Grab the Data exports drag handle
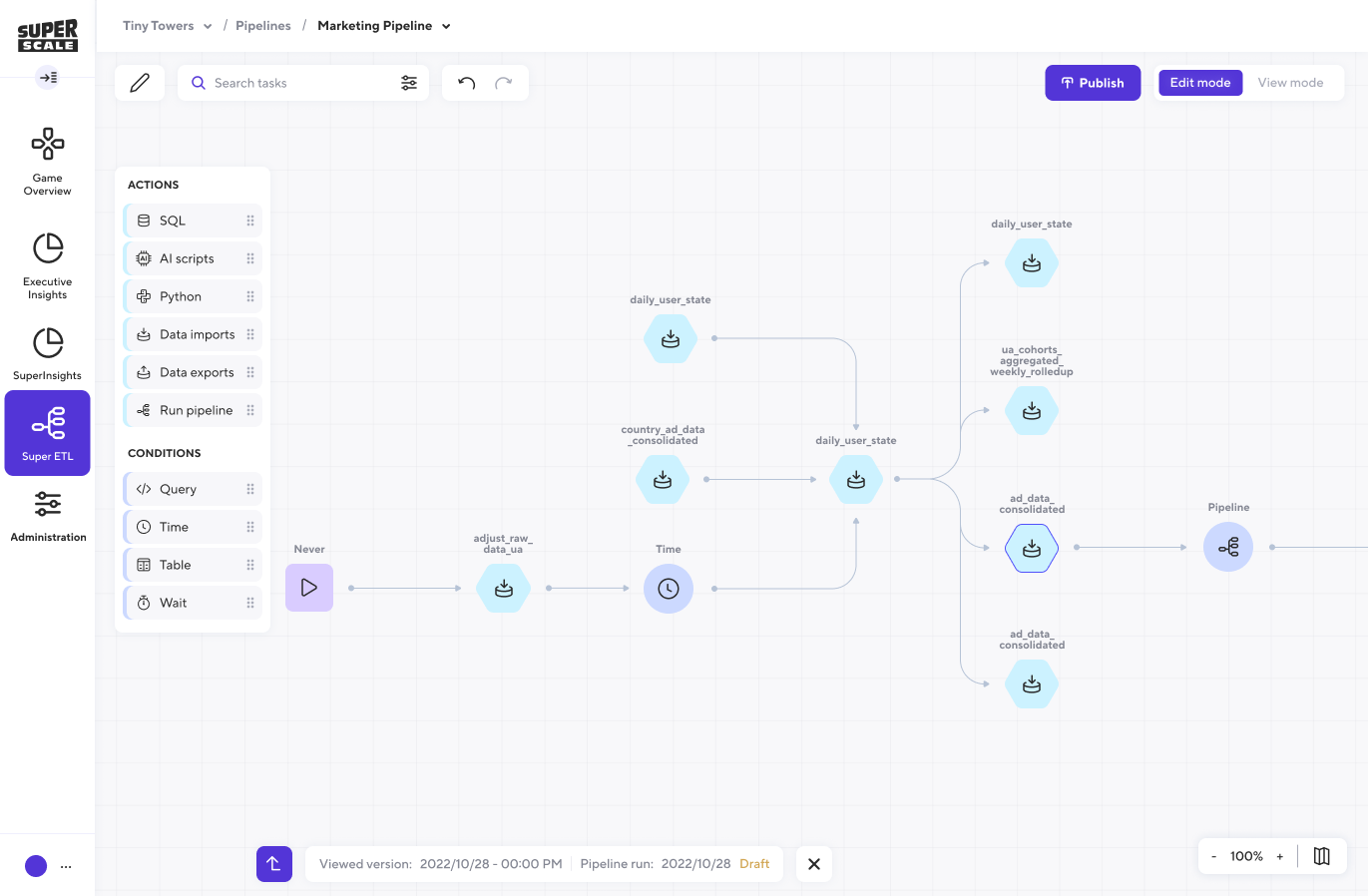 pos(250,372)
